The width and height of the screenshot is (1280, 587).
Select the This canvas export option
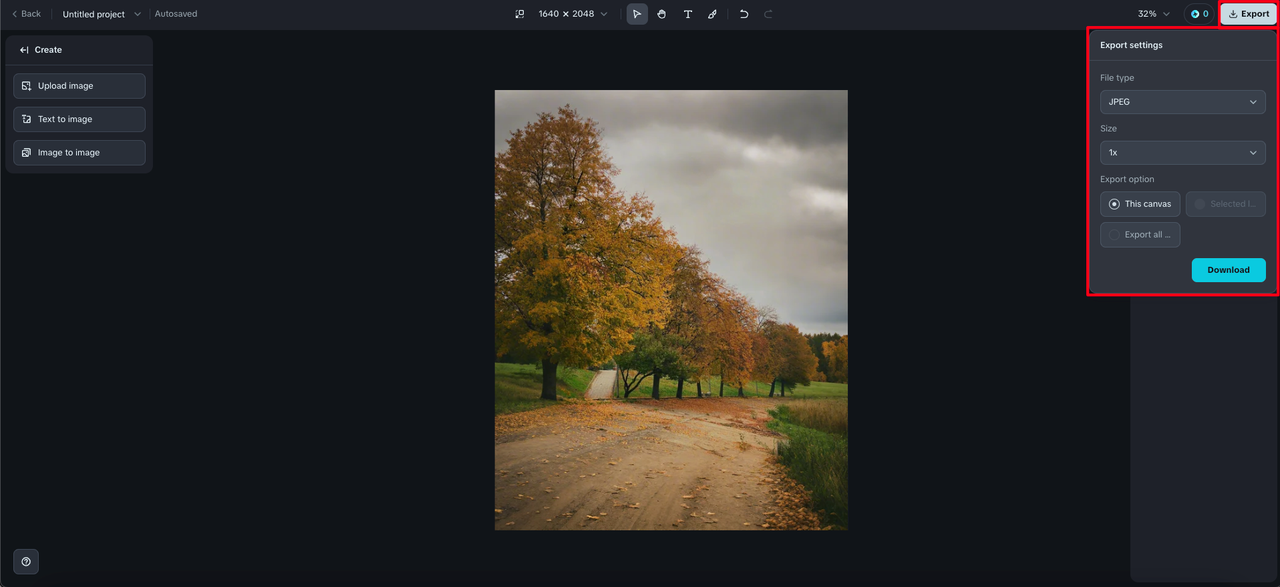1140,204
